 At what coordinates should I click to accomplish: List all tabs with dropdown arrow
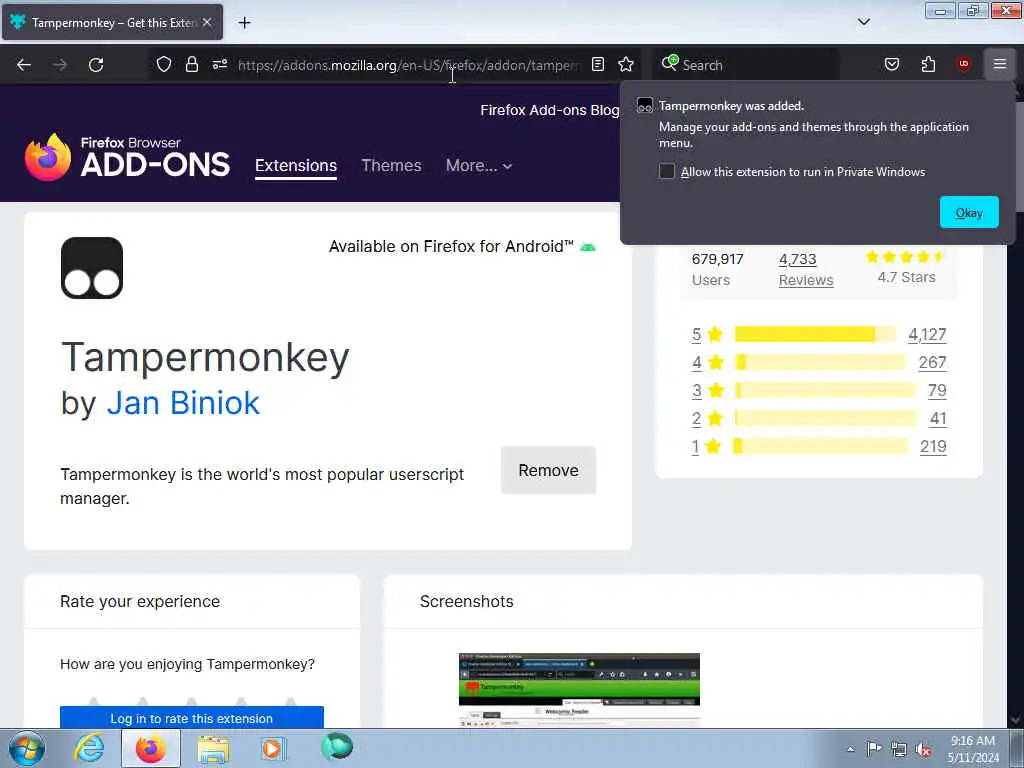coord(863,22)
